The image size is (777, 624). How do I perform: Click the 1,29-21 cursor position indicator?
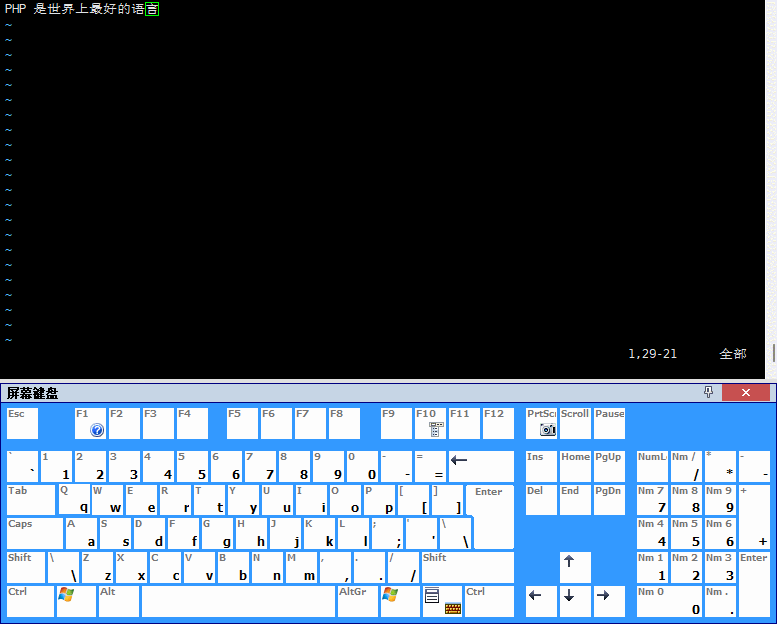pyautogui.click(x=652, y=353)
